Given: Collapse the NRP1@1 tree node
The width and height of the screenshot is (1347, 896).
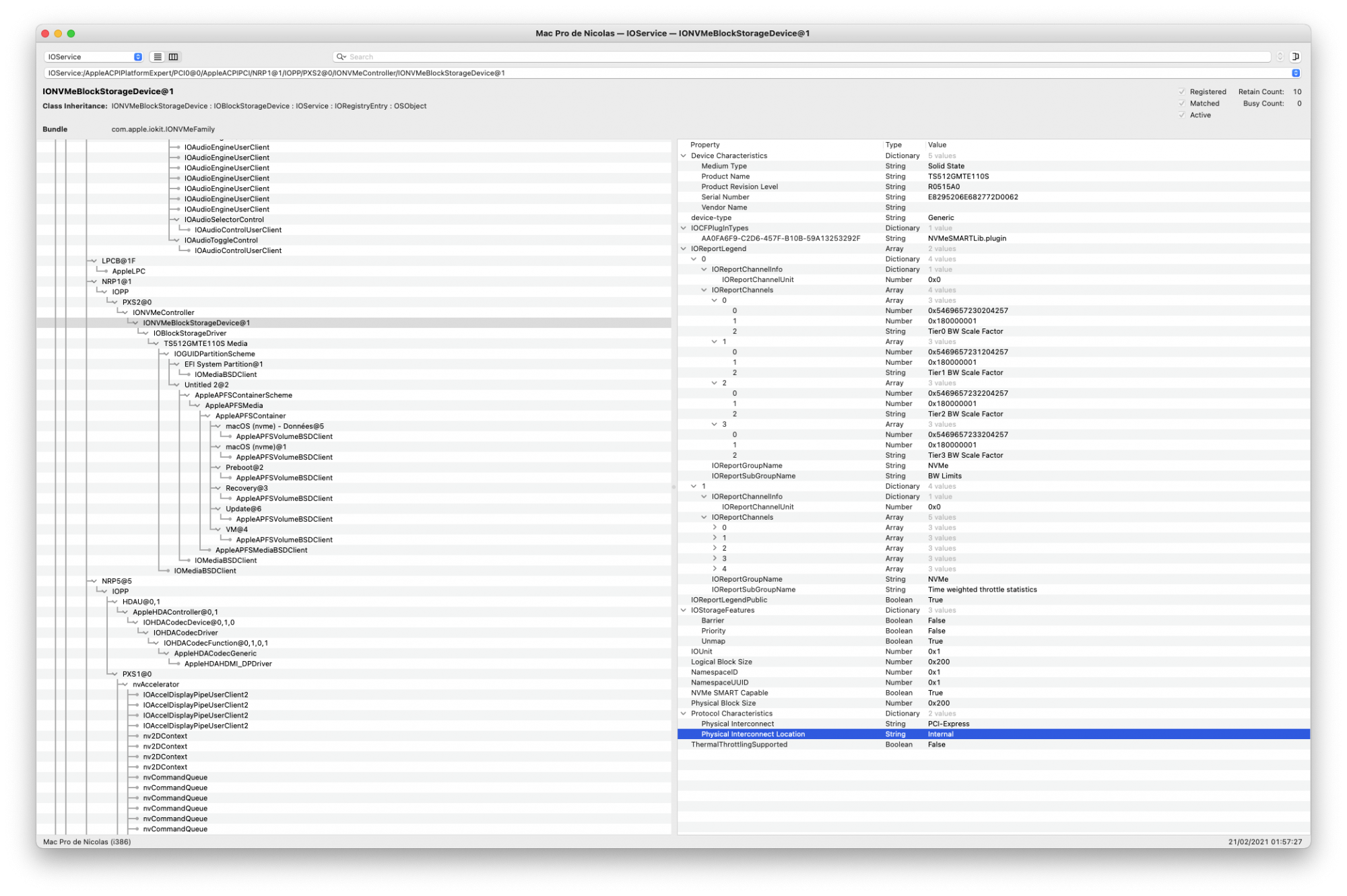Looking at the screenshot, I should click(94, 282).
